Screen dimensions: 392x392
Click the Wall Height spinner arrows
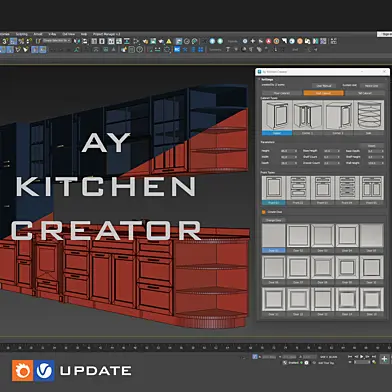pyautogui.click(x=382, y=163)
